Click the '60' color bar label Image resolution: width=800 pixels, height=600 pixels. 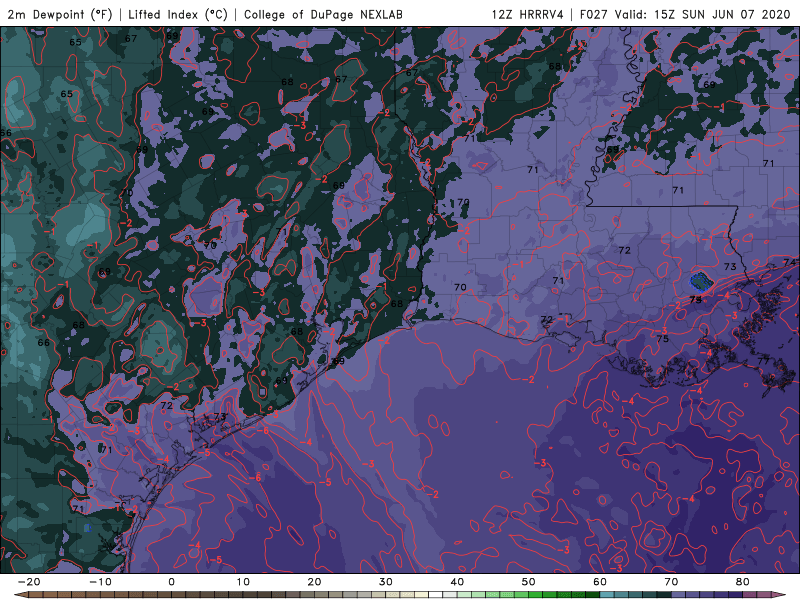[600, 582]
